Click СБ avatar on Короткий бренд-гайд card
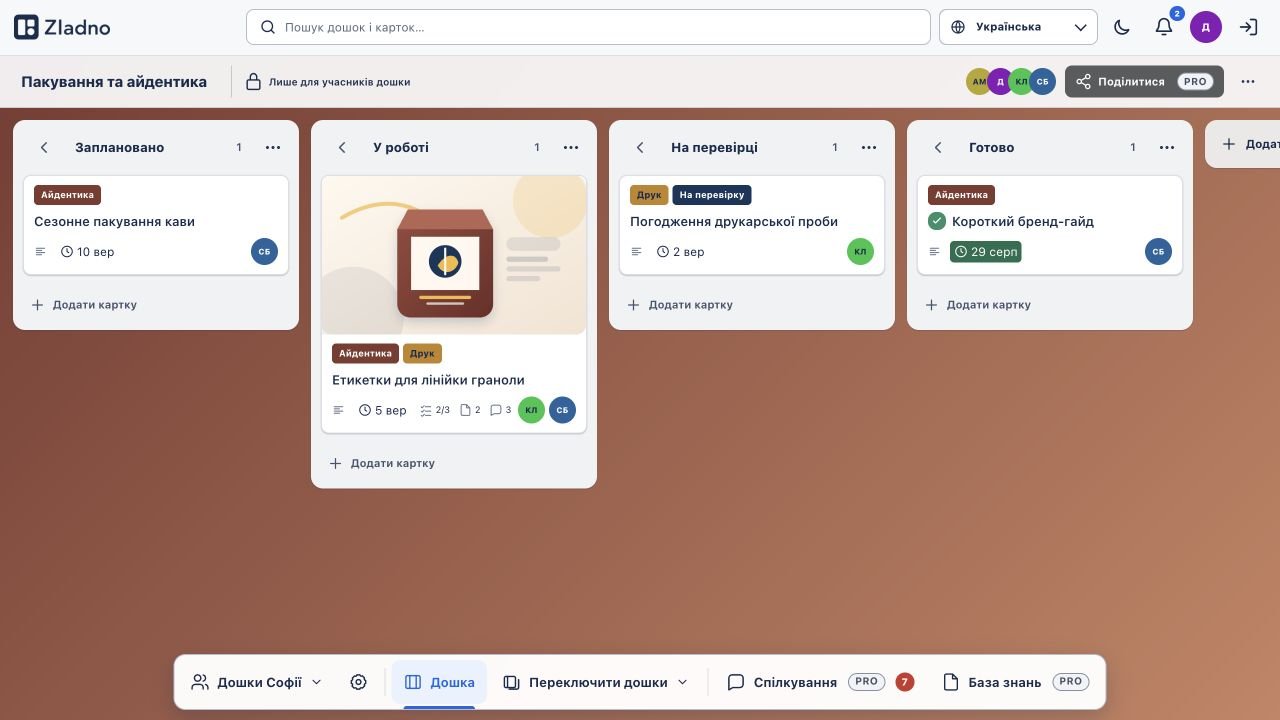Viewport: 1280px width, 720px height. [x=1158, y=252]
